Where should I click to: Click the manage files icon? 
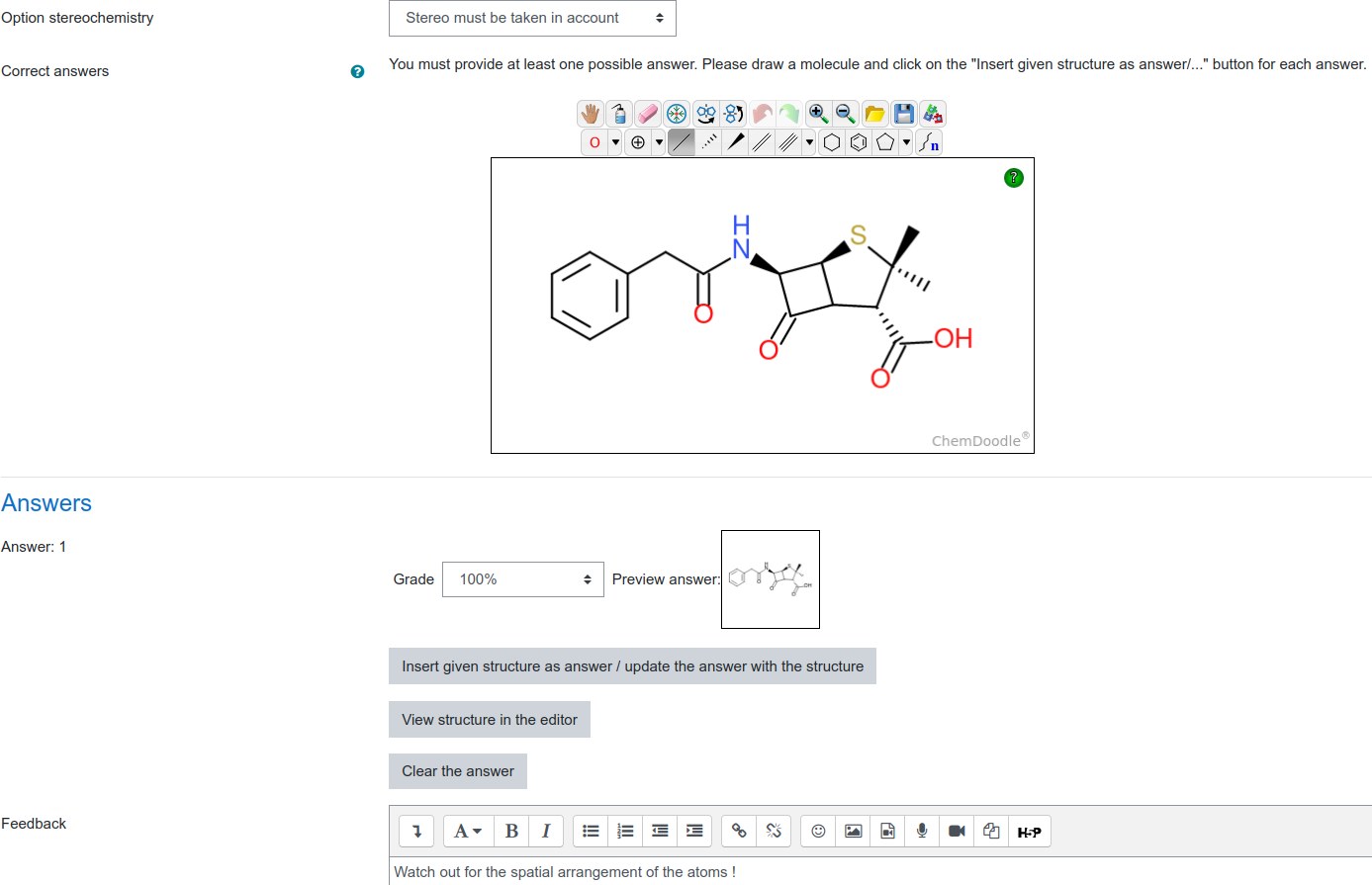(x=991, y=832)
